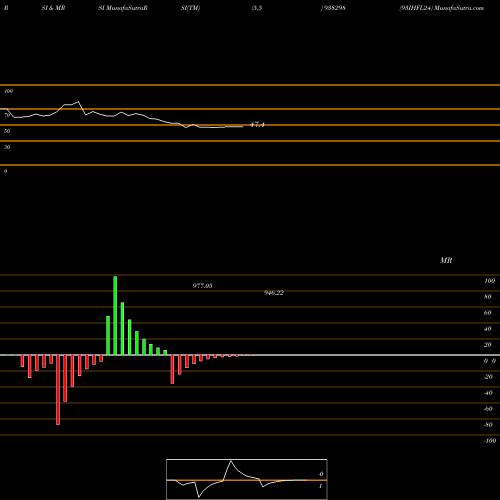Image resolution: width=500 pixels, height=500 pixels.
Task: Click the peak of the RSI line
Action: pyautogui.click(x=78, y=102)
